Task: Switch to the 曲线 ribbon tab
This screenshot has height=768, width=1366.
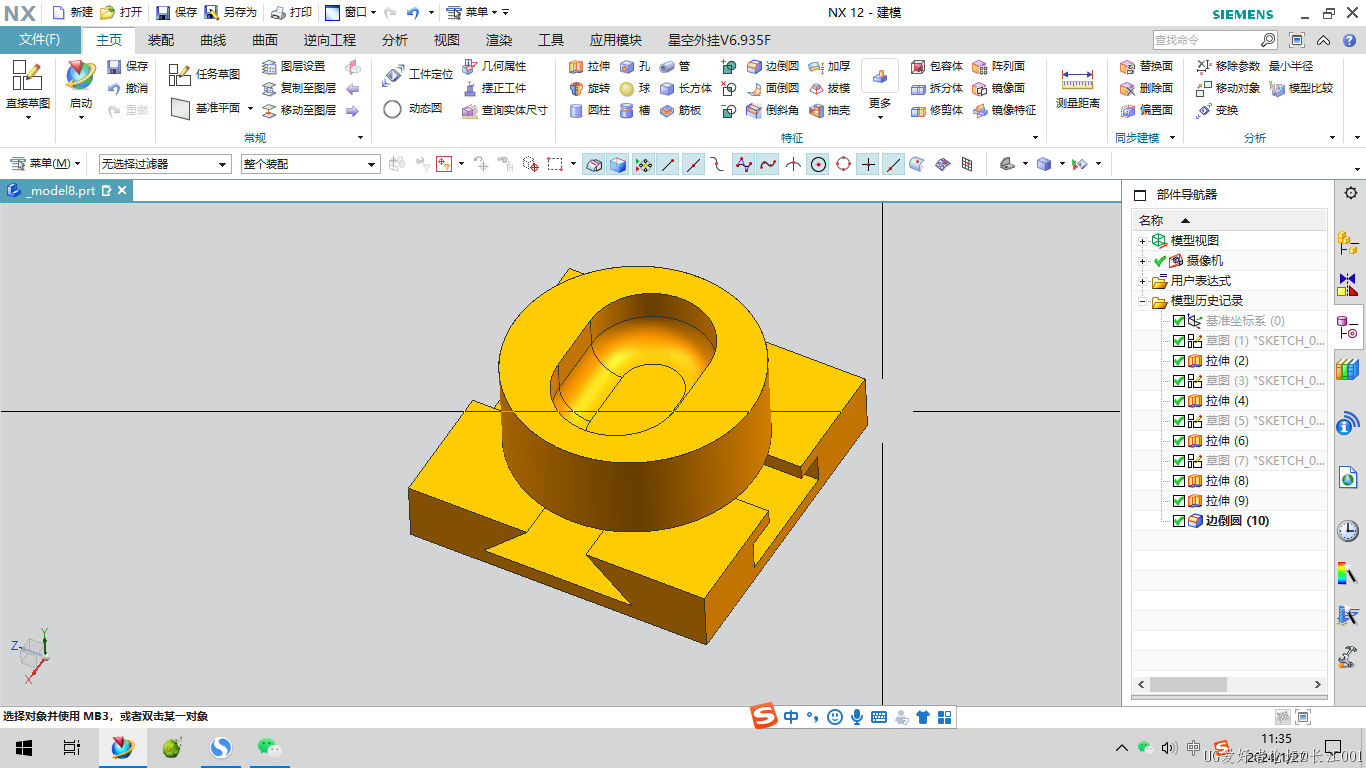Action: coord(213,40)
